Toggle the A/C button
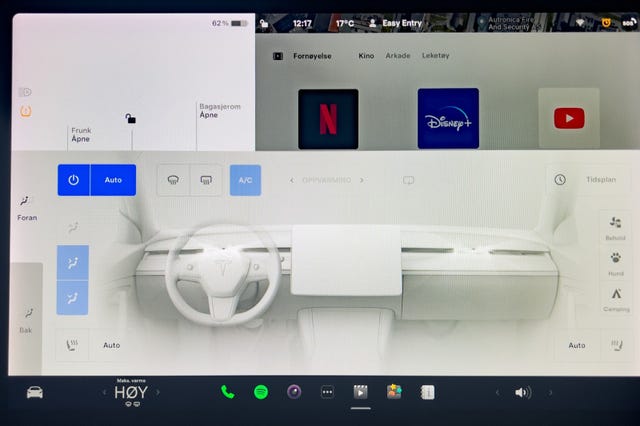This screenshot has width=640, height=426. point(245,180)
